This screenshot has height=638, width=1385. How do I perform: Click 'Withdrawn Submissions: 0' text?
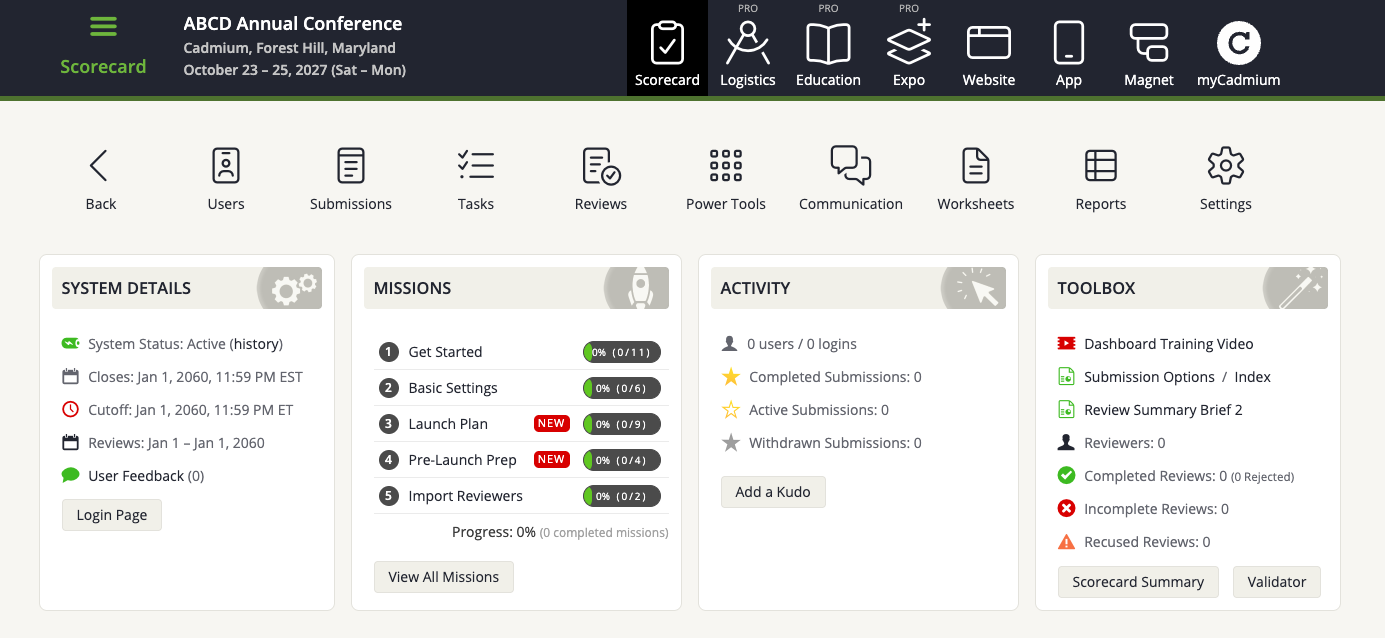835,443
